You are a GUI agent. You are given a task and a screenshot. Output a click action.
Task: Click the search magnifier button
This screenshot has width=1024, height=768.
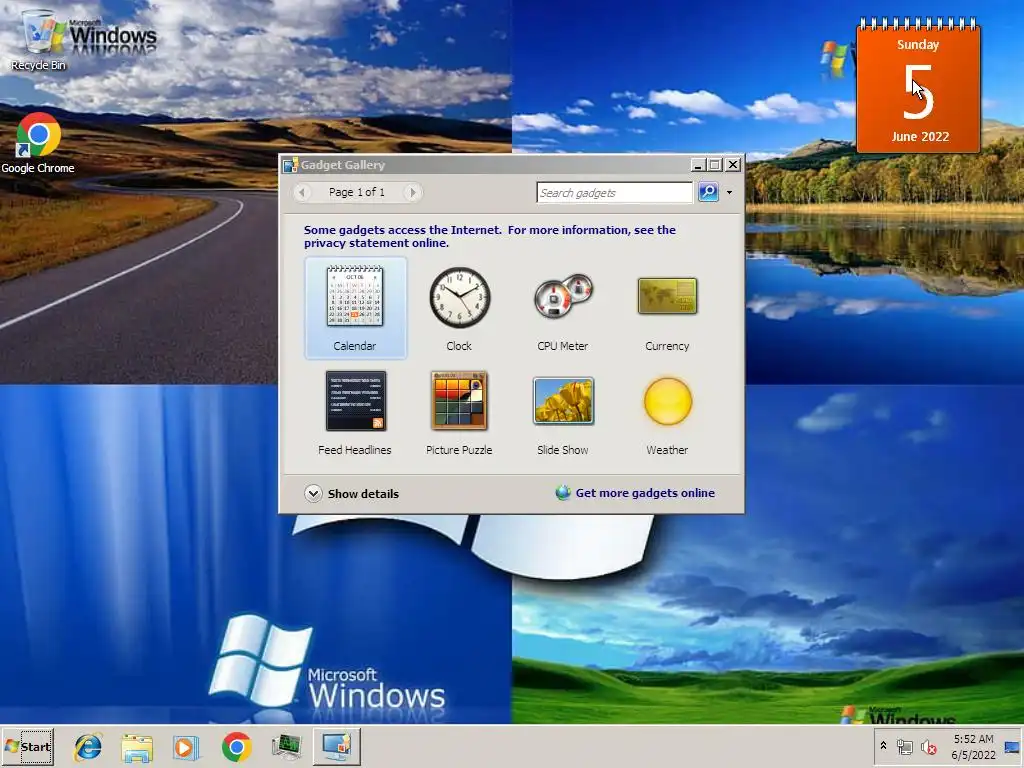click(x=708, y=192)
